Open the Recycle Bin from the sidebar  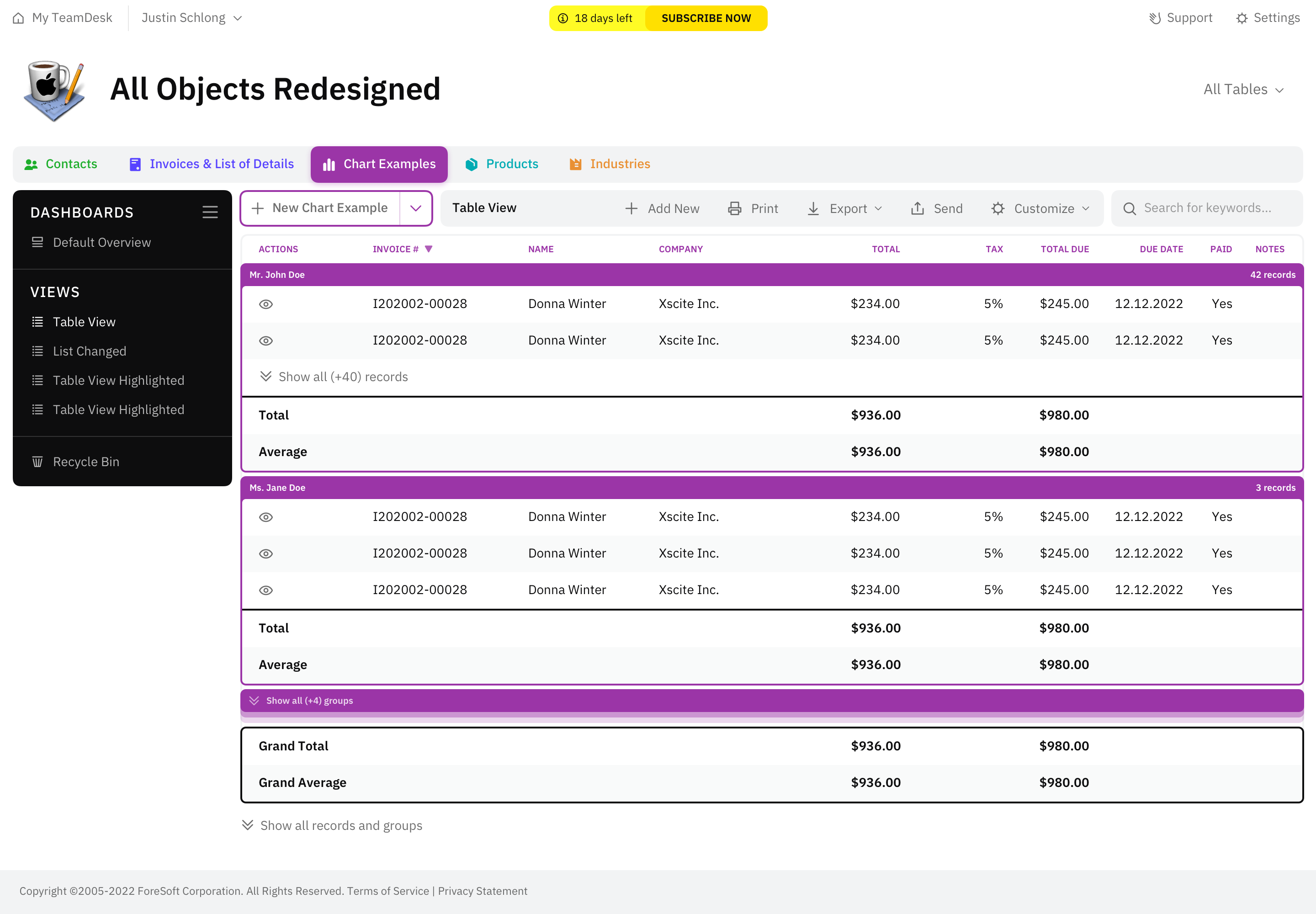[86, 462]
